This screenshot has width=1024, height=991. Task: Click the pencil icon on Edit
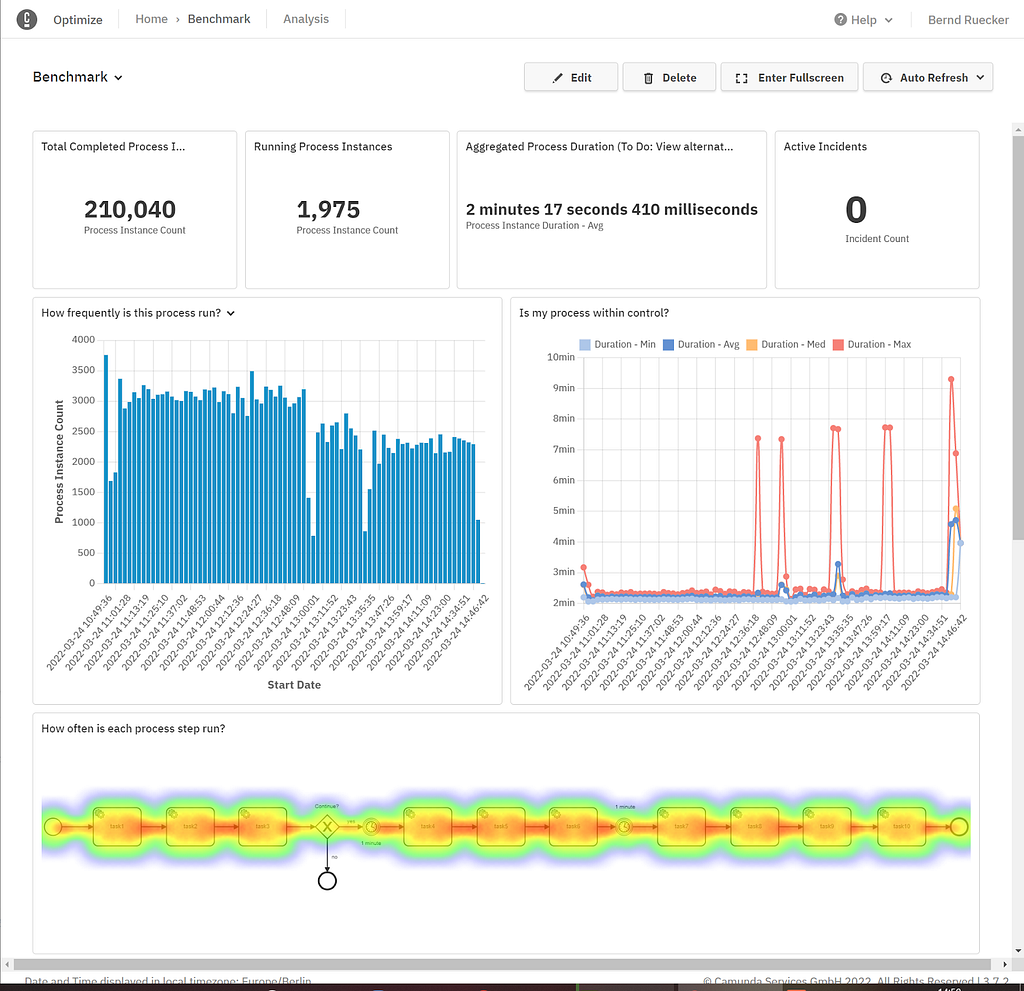[x=557, y=78]
